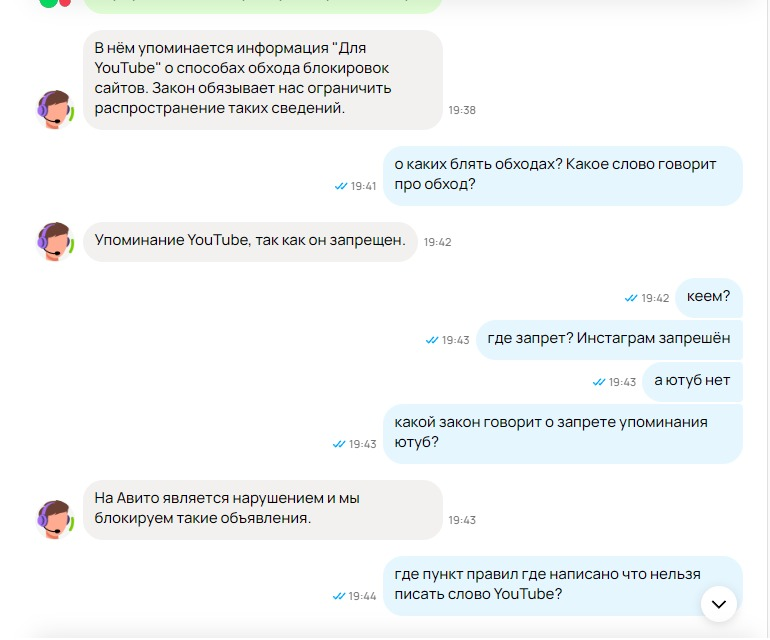The width and height of the screenshot is (770, 640).
Task: Click read checkmarks beside the "кеем?" message
Action: pyautogui.click(x=631, y=298)
